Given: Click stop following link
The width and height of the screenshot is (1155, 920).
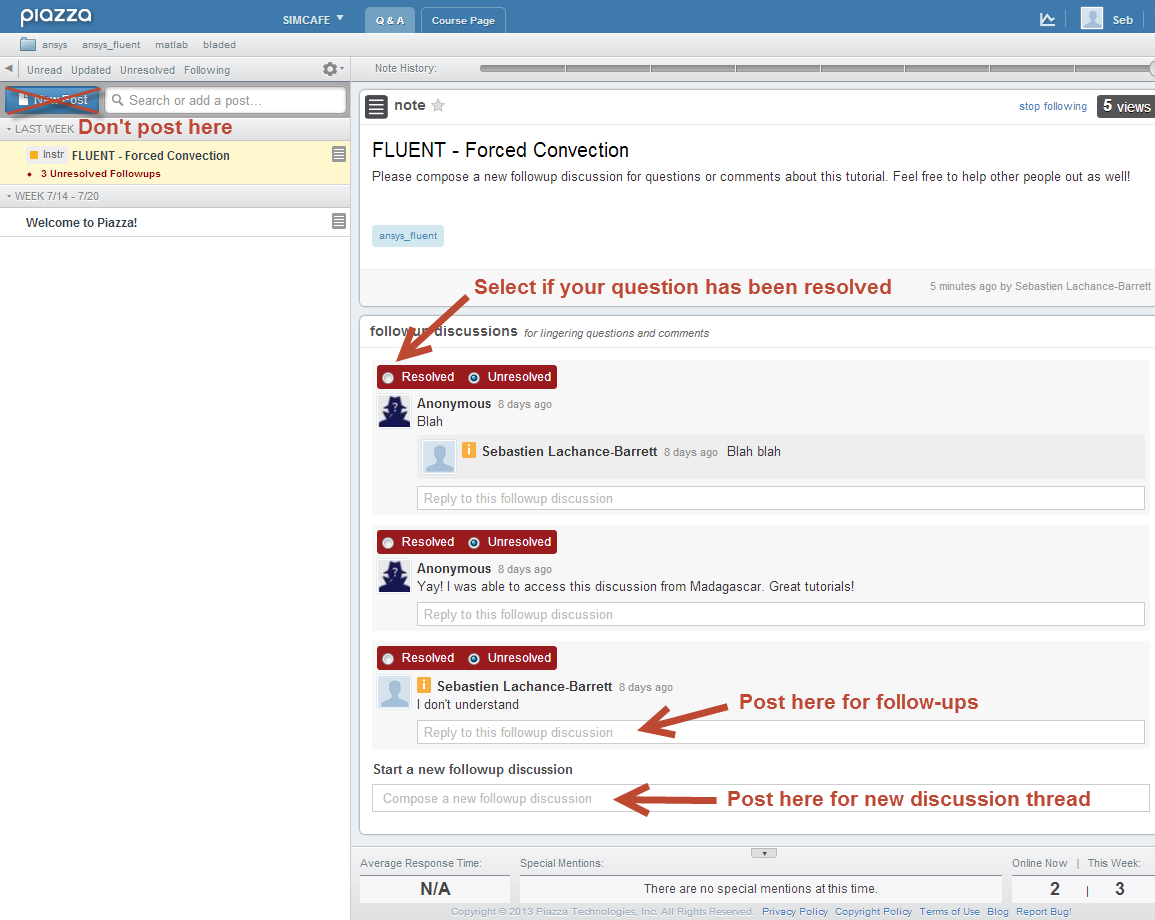Looking at the screenshot, I should (x=1053, y=106).
